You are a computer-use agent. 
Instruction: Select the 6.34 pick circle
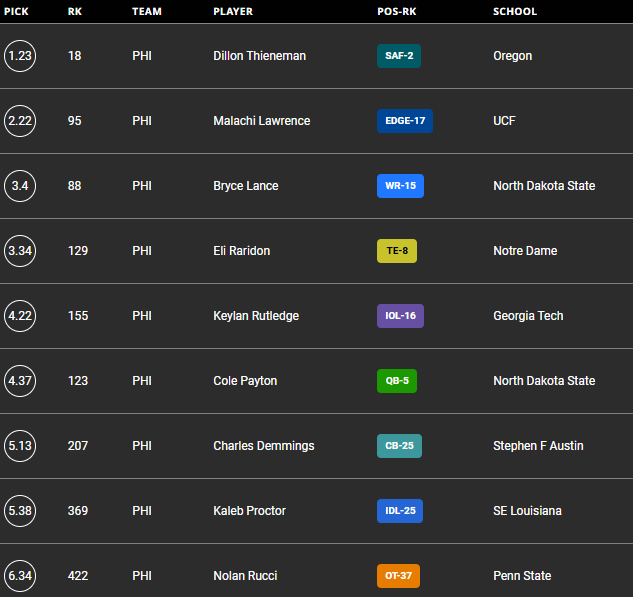coord(20,576)
